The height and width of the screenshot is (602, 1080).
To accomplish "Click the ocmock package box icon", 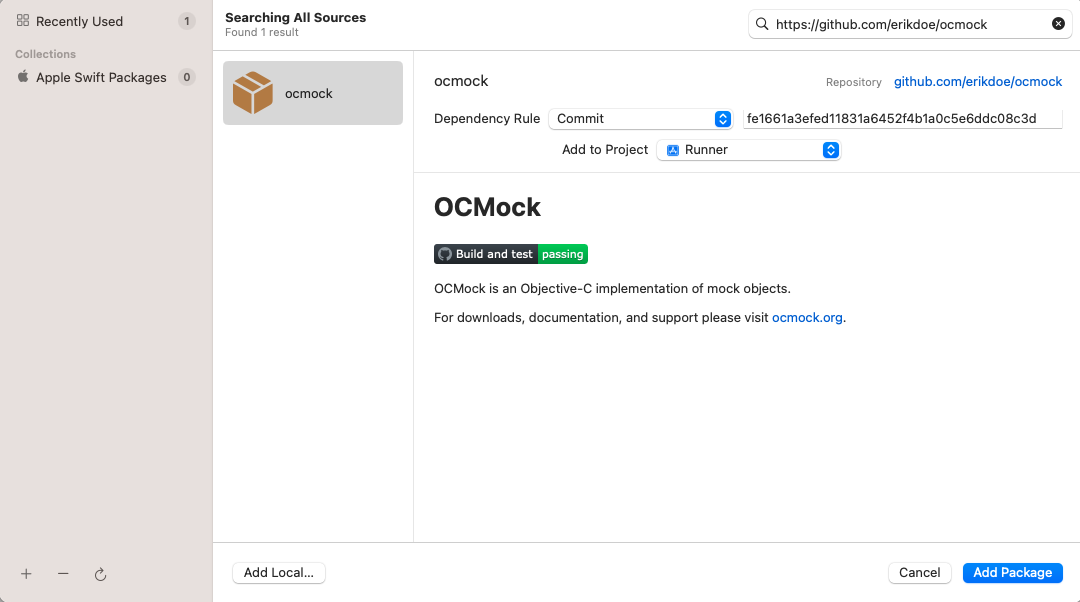I will [x=254, y=92].
